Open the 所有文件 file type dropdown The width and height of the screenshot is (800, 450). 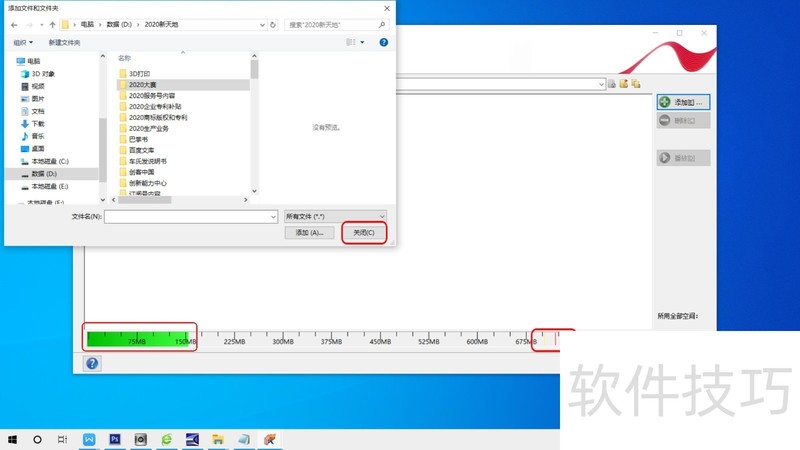tap(335, 216)
